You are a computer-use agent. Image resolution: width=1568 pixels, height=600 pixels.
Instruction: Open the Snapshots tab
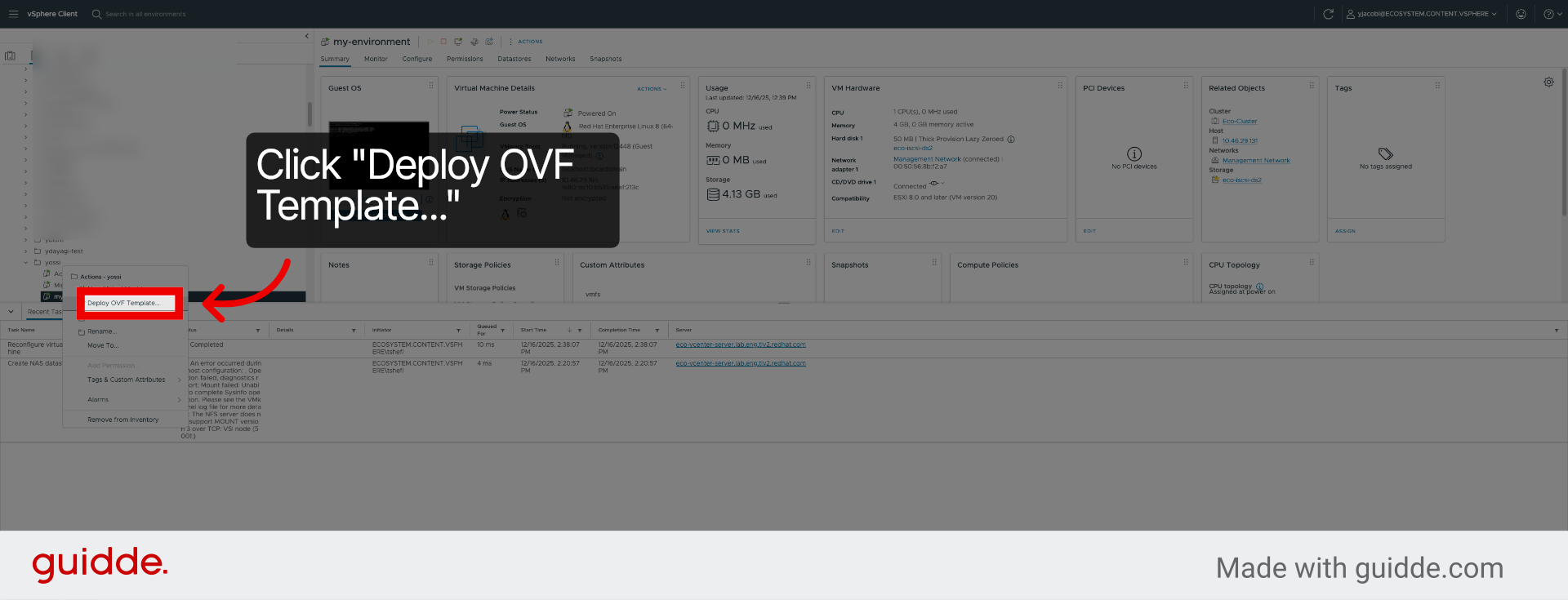pos(606,59)
